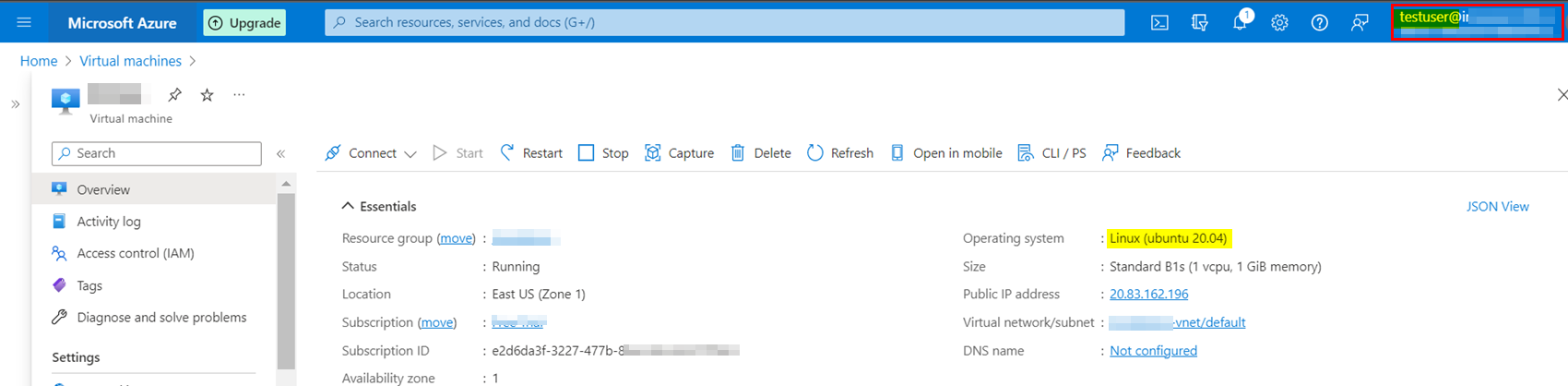Screen dimensions: 1568x386
Task: Go to Home breadcrumb
Action: pos(39,61)
